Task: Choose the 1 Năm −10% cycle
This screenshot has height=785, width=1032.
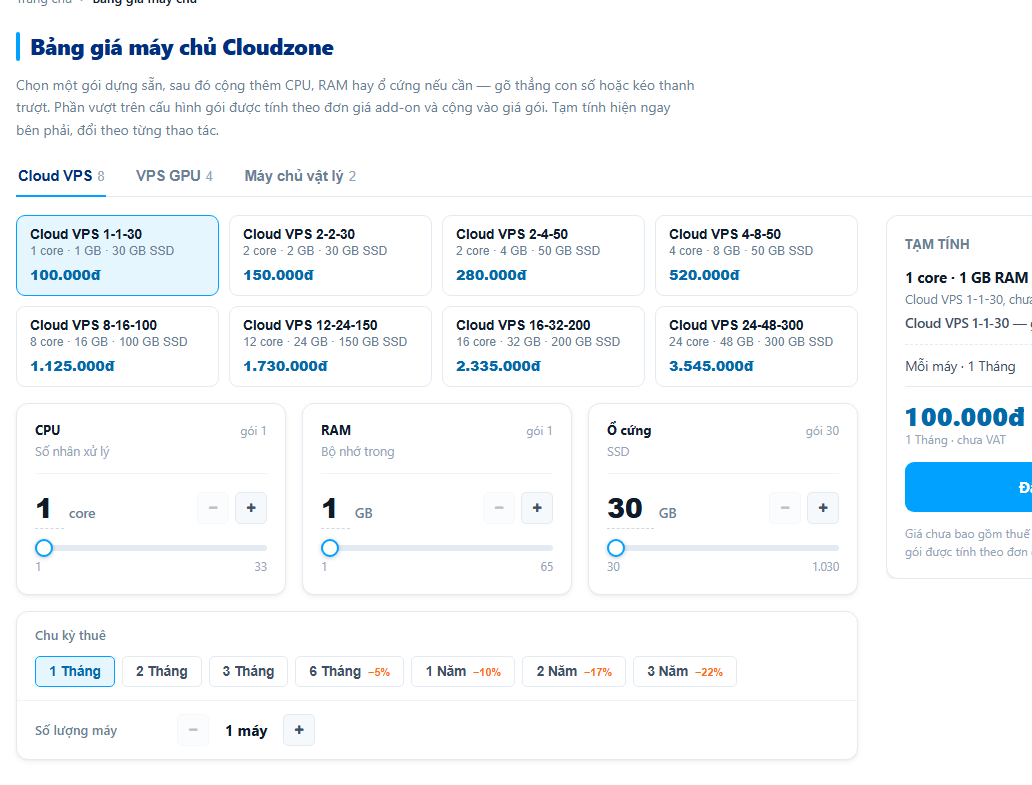Action: (463, 671)
